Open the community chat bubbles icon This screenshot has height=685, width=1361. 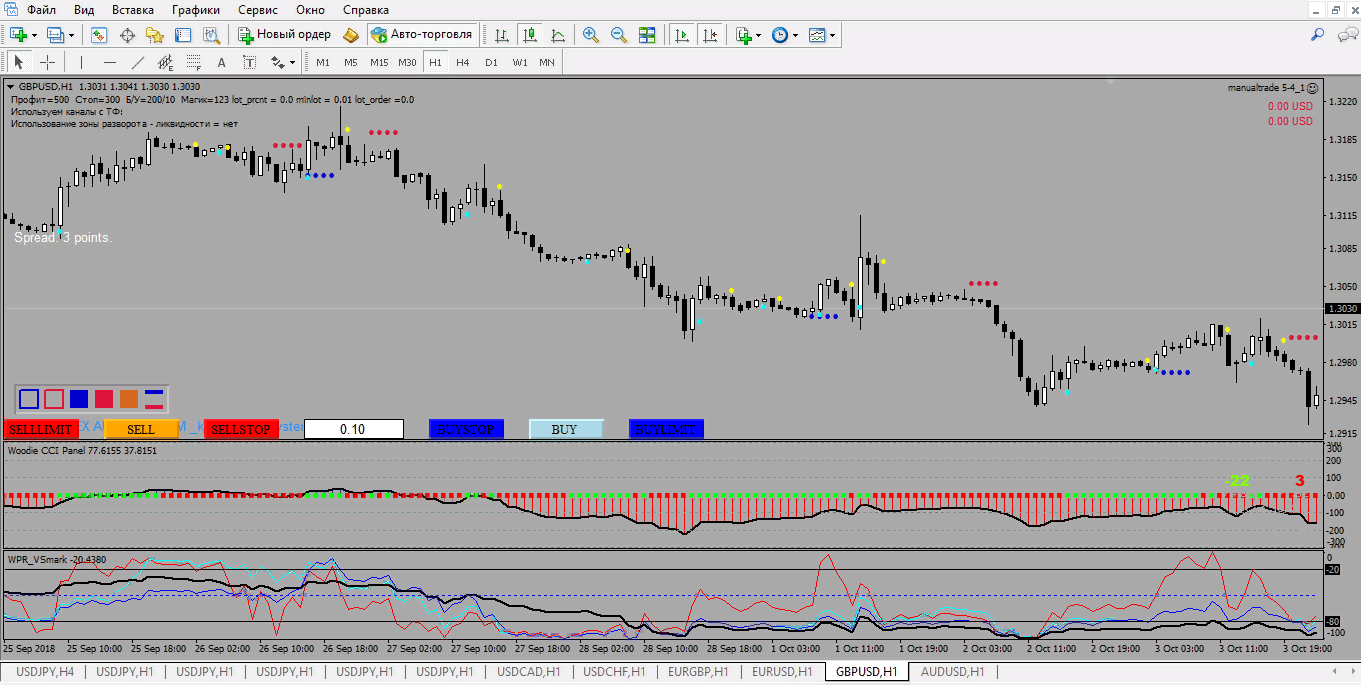[x=1346, y=35]
